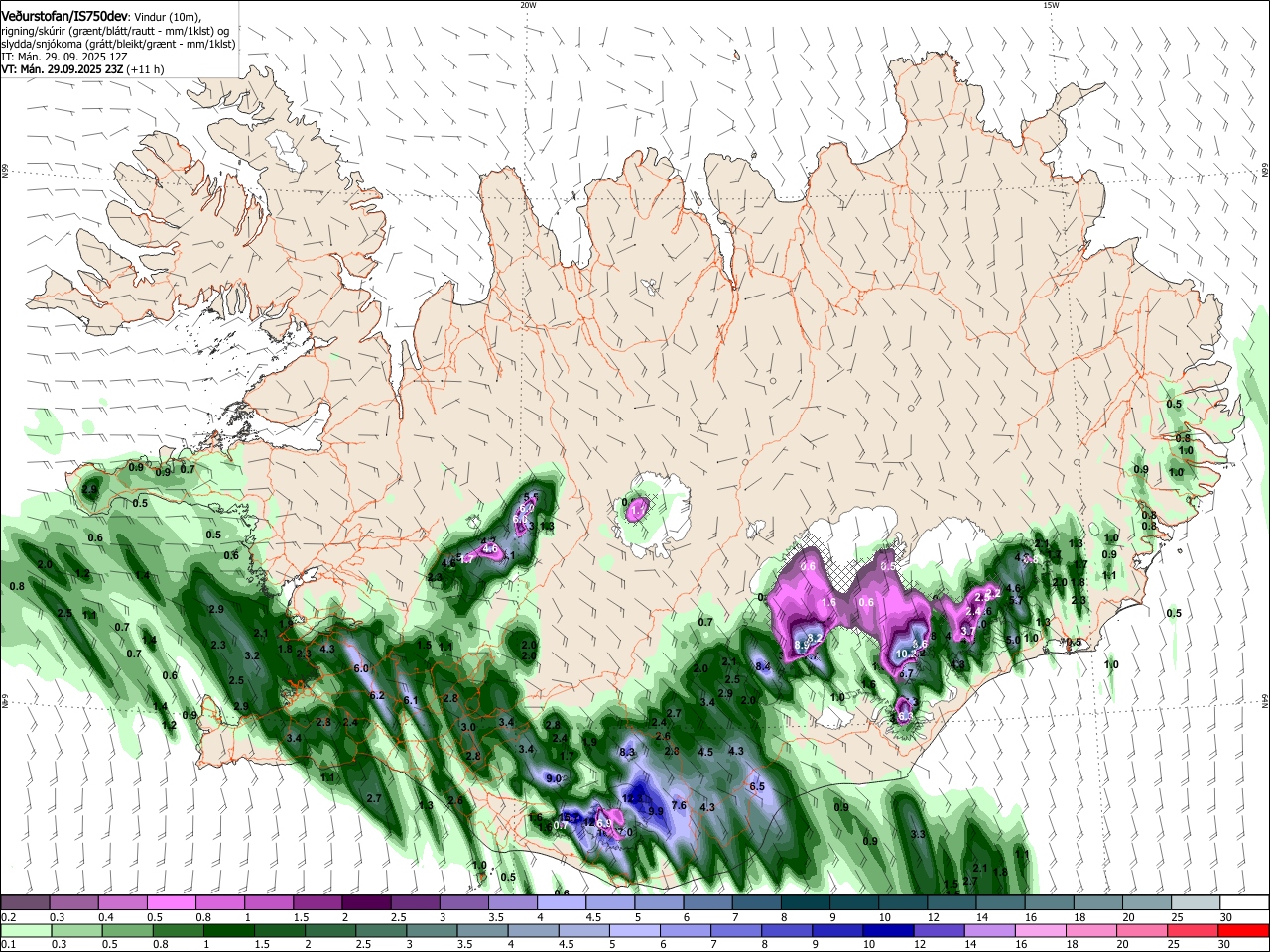Click the title text 'Veðurstofan/IS750dev'
The image size is (1270, 952).
63,17
